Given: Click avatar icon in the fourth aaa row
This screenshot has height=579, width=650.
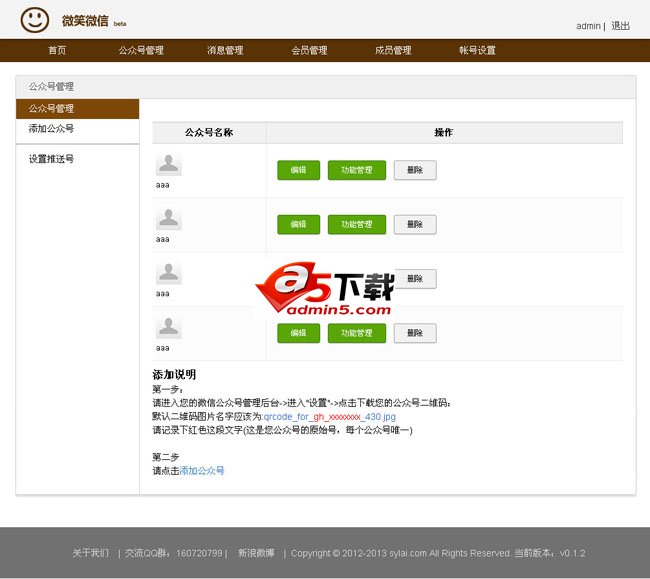Looking at the screenshot, I should point(169,327).
